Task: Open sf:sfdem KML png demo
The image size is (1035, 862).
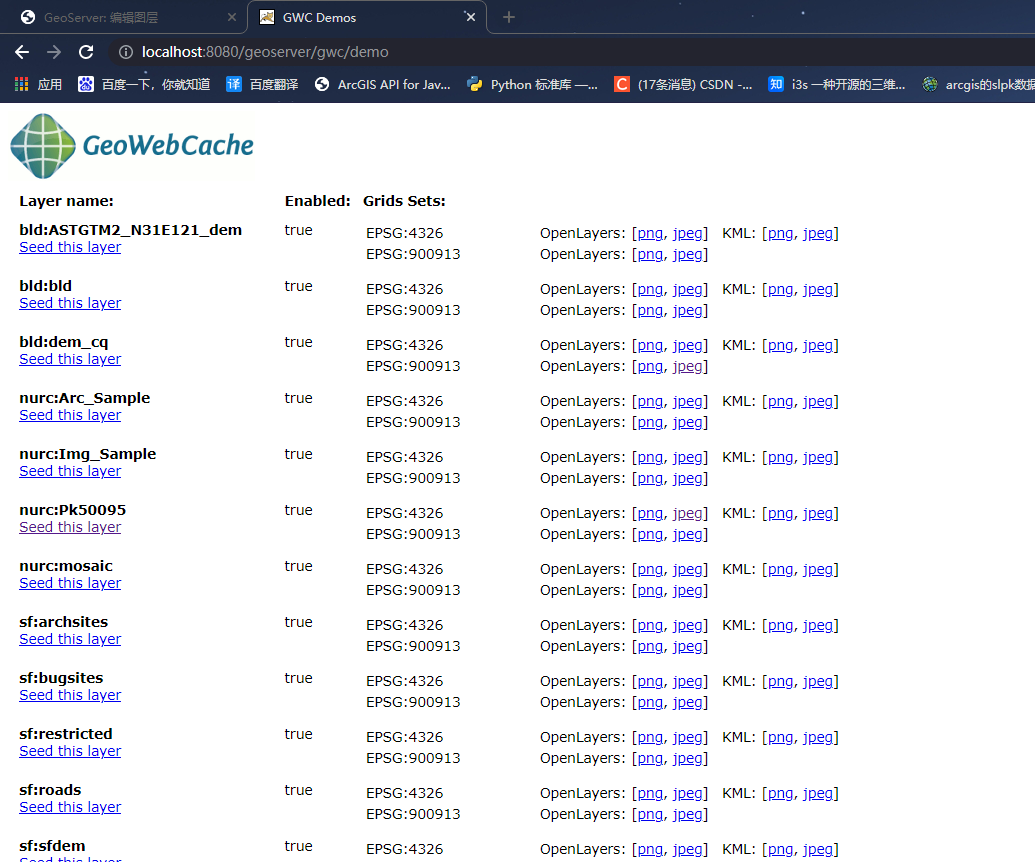Action: tap(780, 850)
